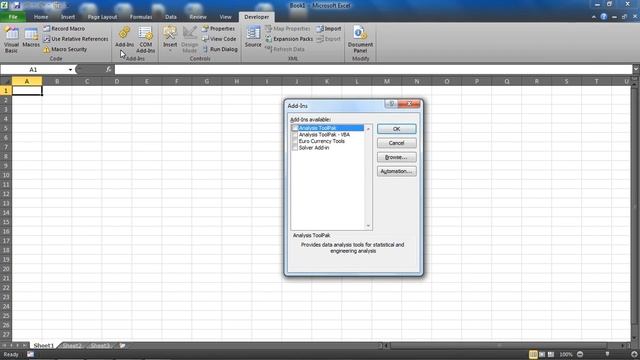Switch to the View tab
The image size is (640, 360).
(x=225, y=17)
